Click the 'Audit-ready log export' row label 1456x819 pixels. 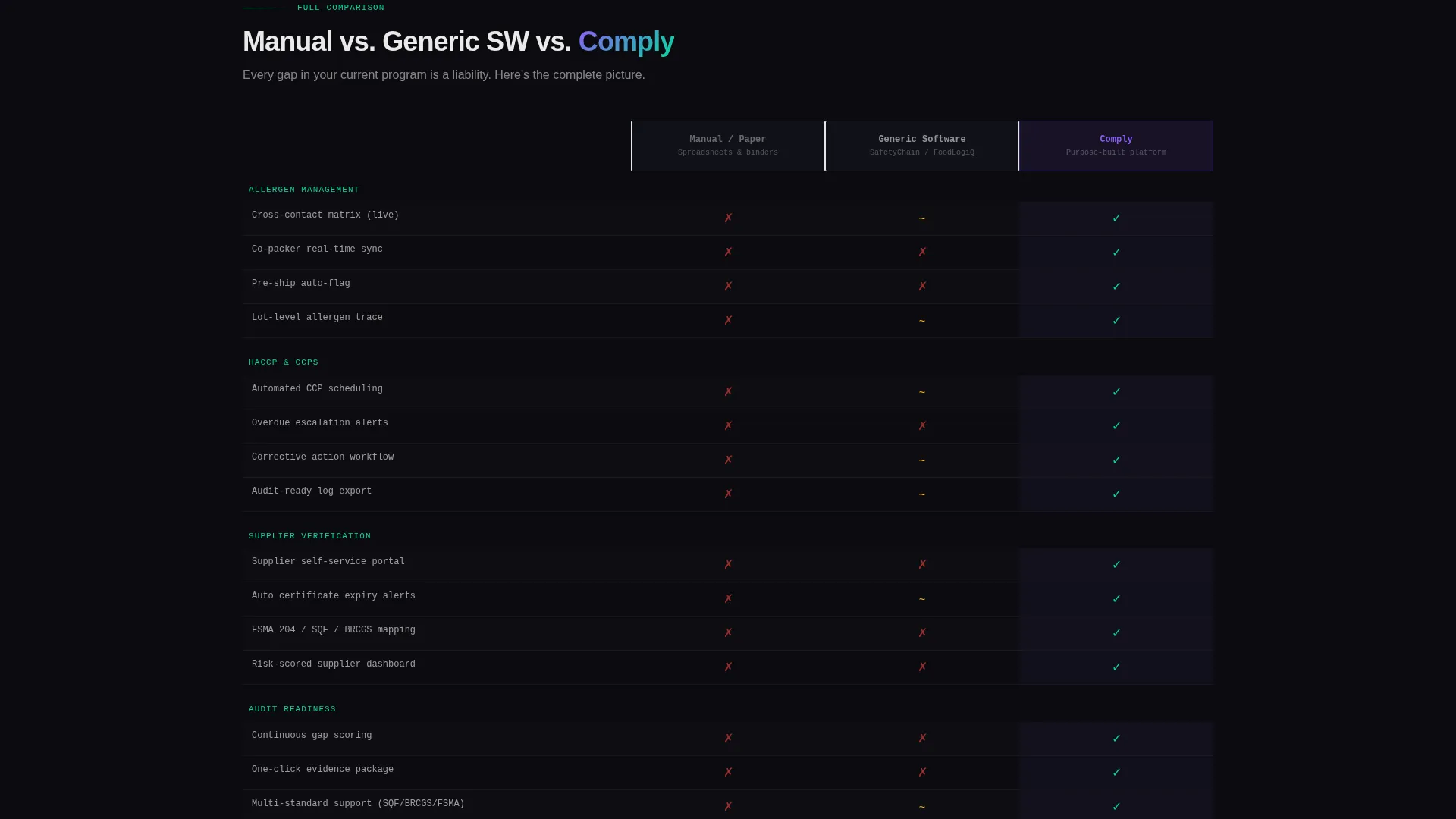[312, 491]
